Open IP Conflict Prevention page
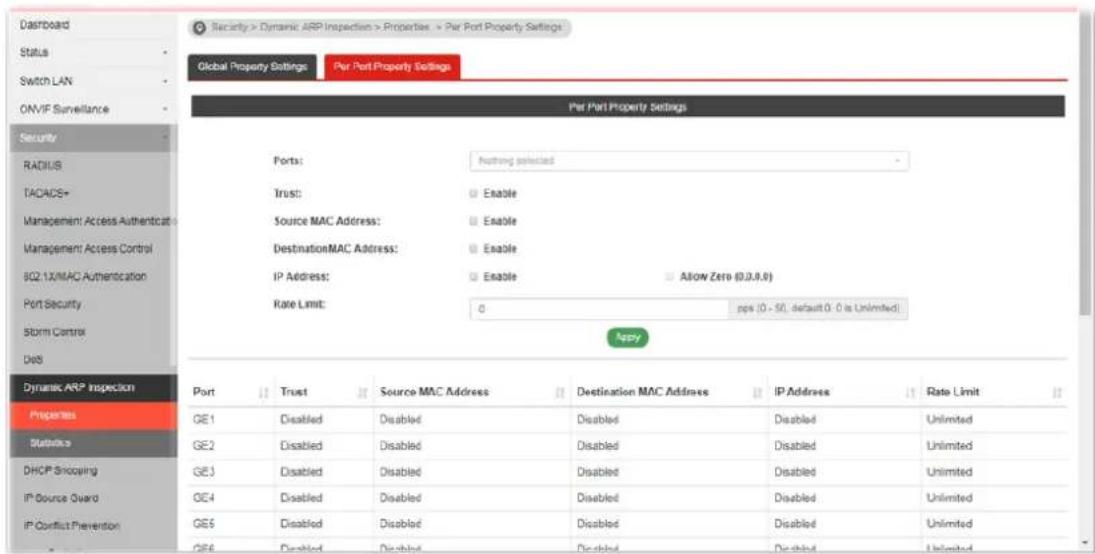Image resolution: width=1095 pixels, height=554 pixels. click(x=71, y=526)
